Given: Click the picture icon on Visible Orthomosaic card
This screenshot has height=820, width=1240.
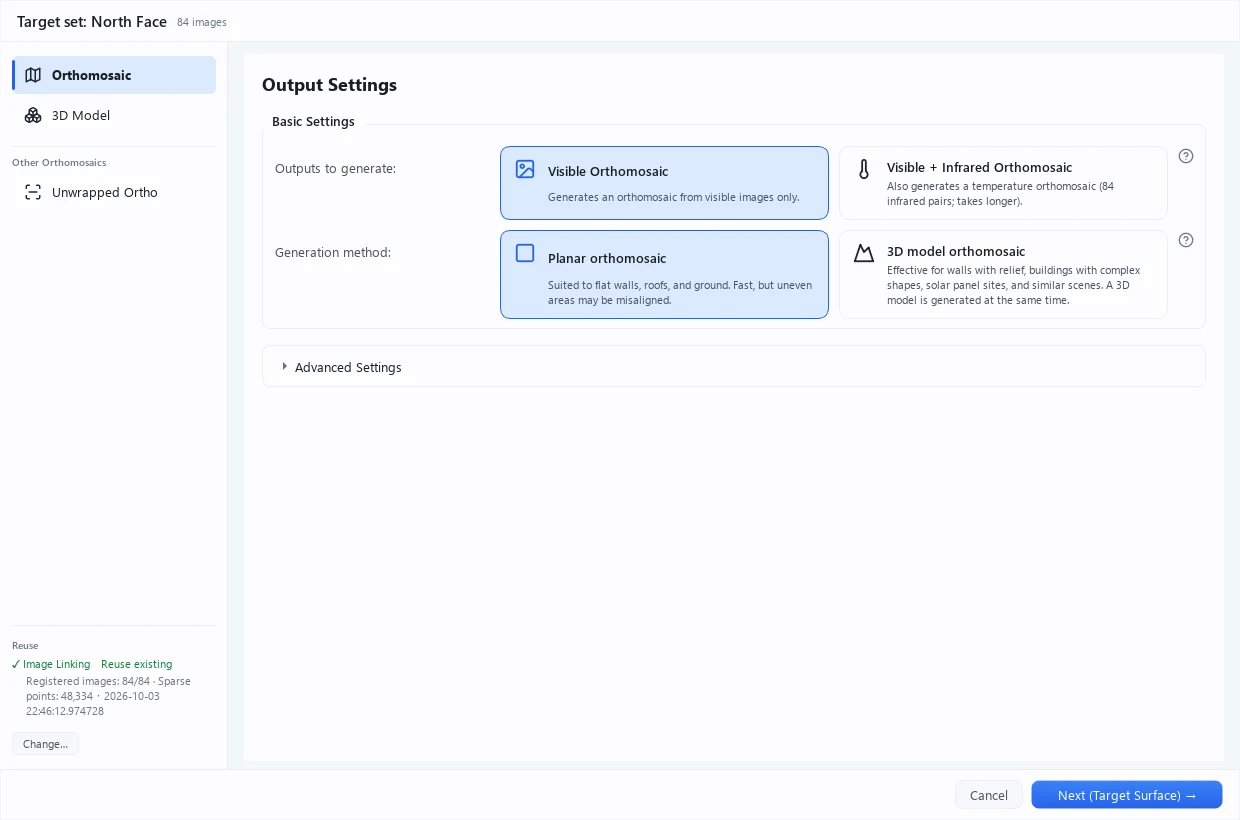Looking at the screenshot, I should pyautogui.click(x=525, y=169).
